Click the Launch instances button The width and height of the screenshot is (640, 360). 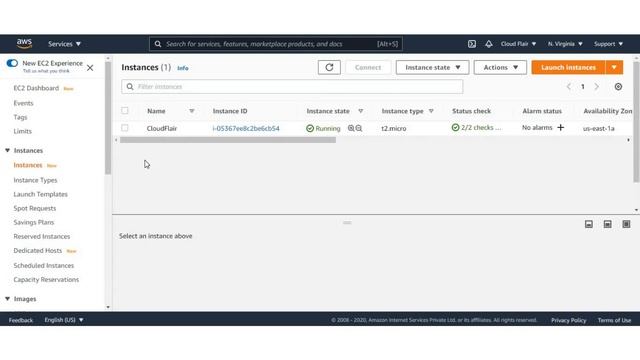pos(568,67)
